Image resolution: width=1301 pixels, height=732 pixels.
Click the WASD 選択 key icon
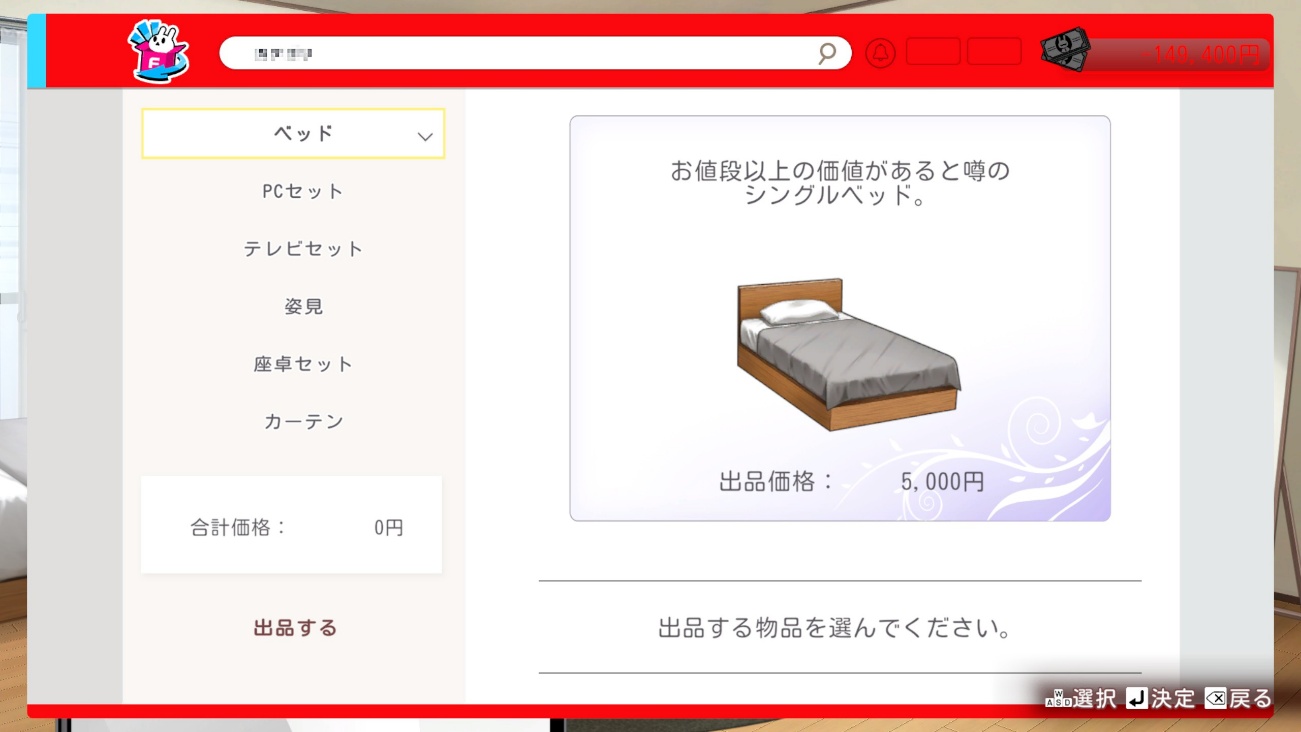coord(1058,698)
